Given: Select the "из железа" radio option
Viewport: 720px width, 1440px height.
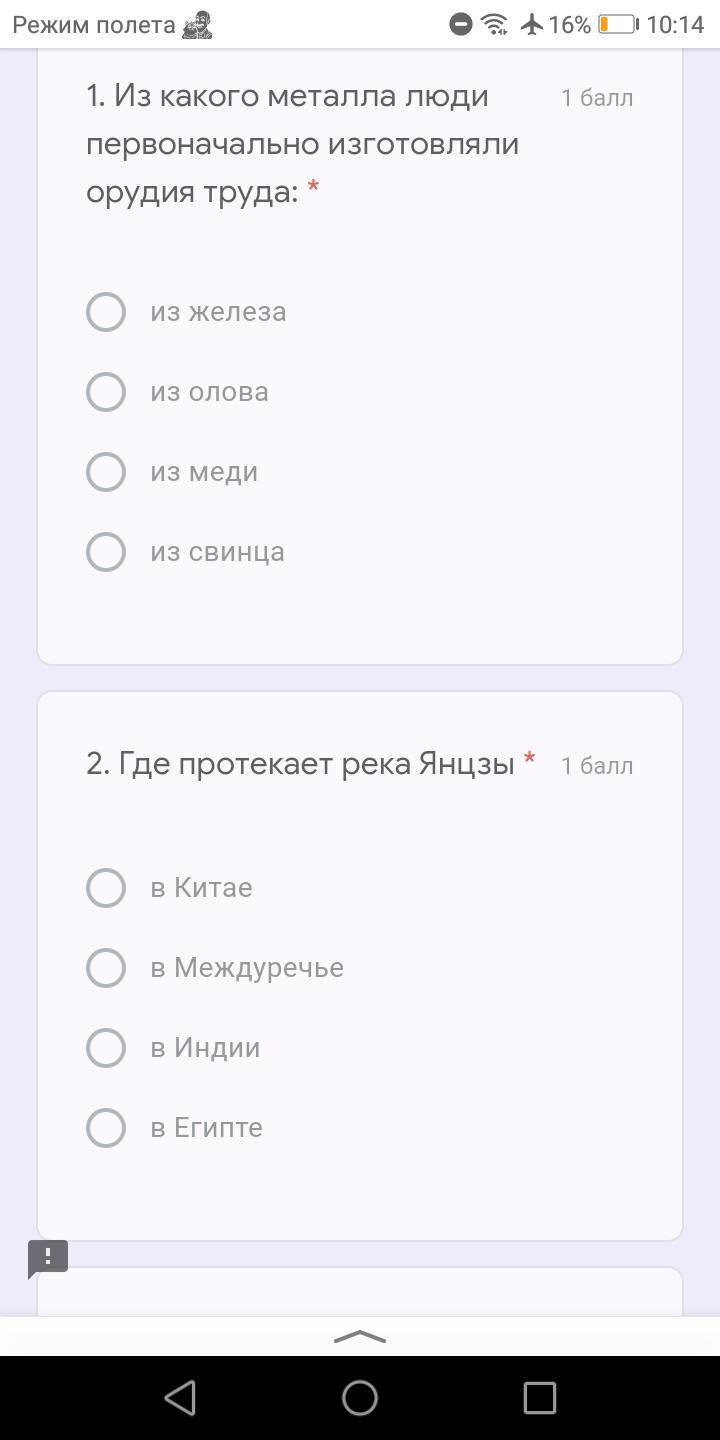Looking at the screenshot, I should click(106, 312).
